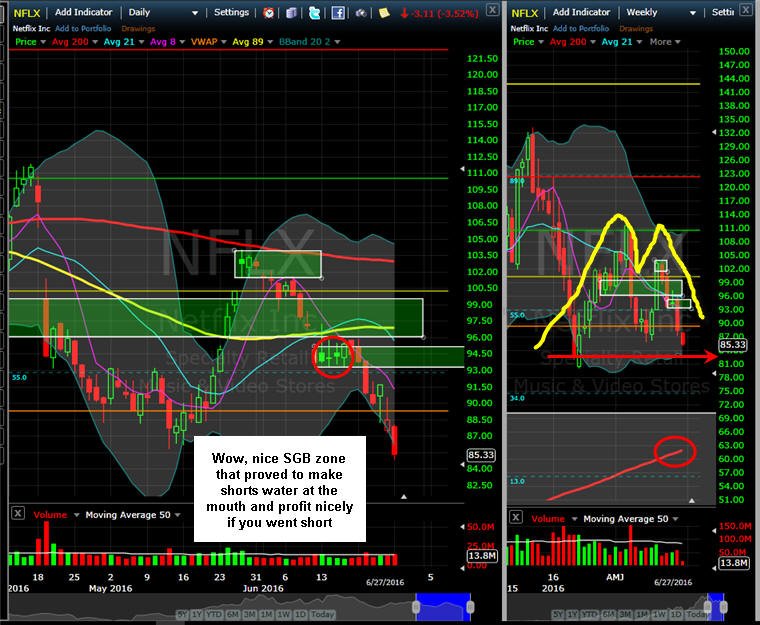Click the camera snapshot icon

(x=361, y=13)
